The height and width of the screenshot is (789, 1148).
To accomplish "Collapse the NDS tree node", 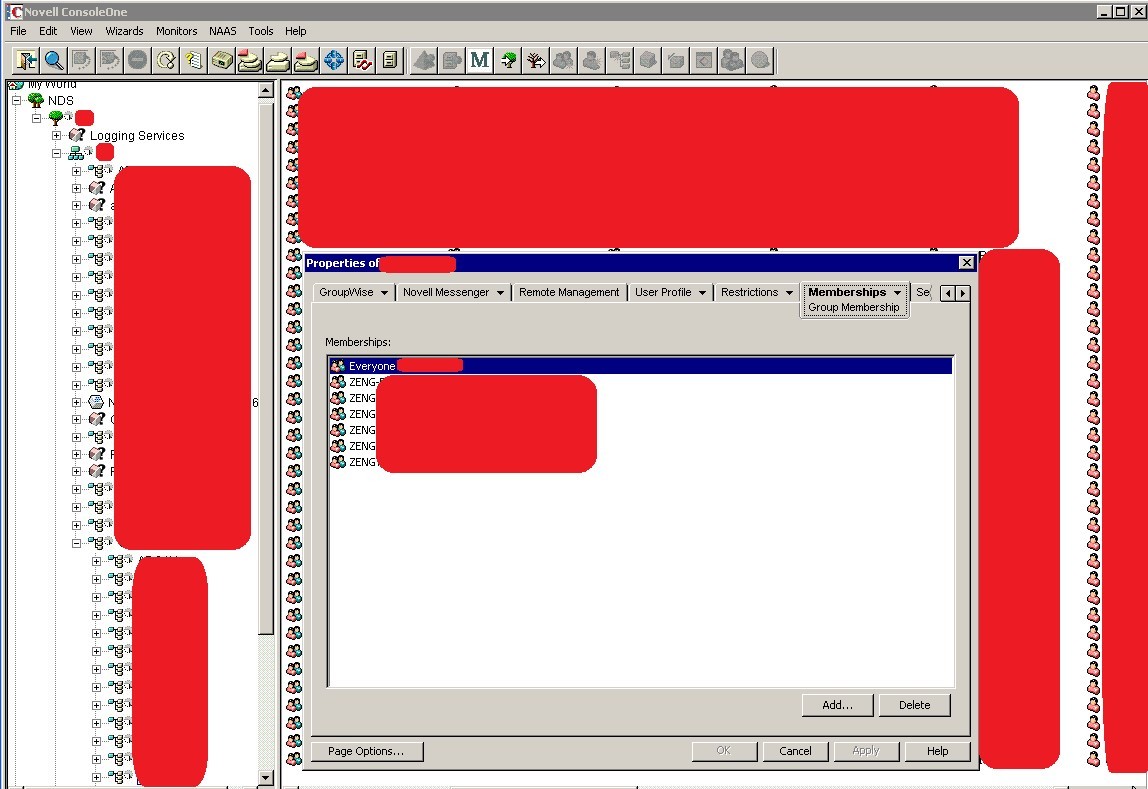I will tap(16, 100).
